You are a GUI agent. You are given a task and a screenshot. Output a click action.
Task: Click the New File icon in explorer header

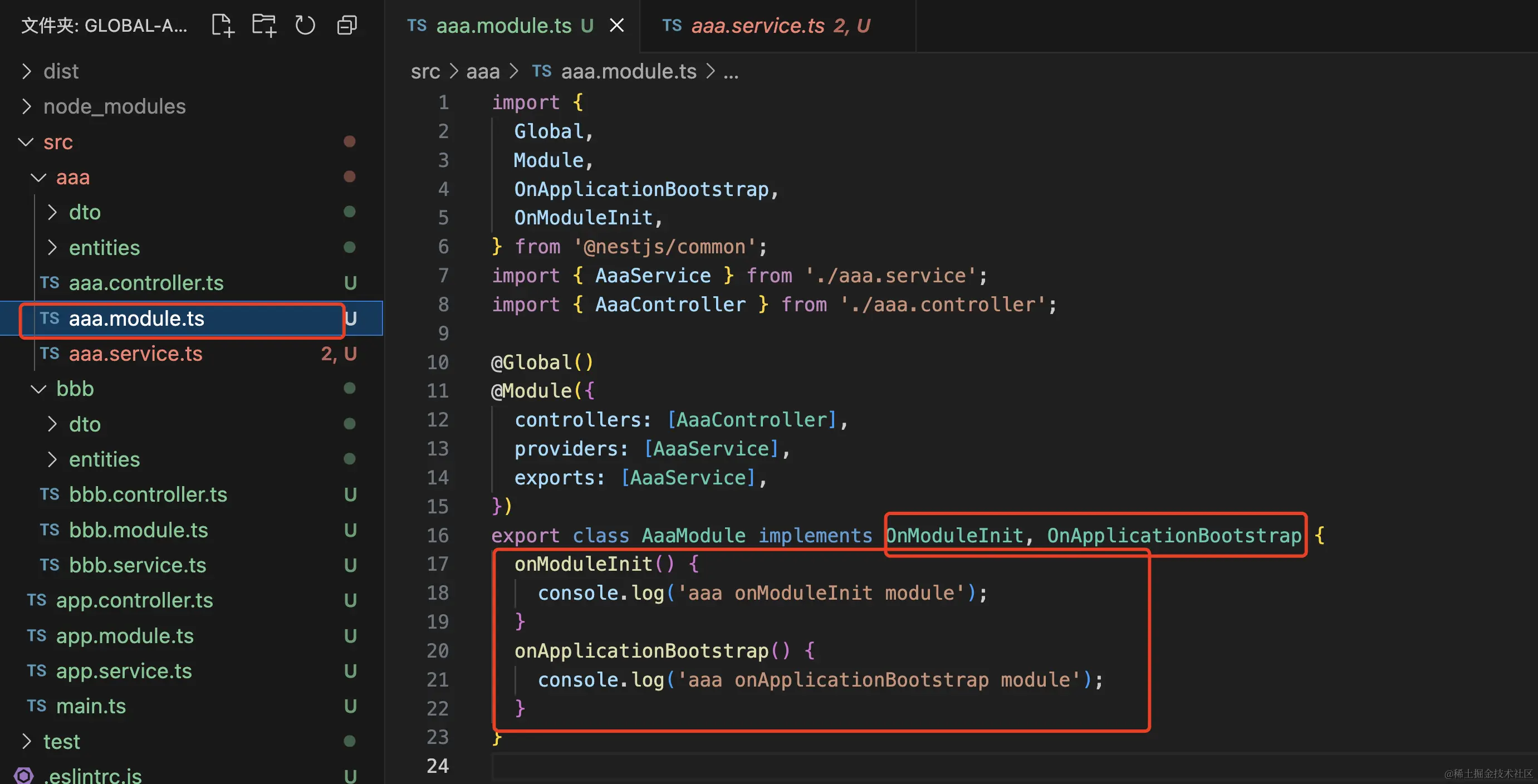(x=223, y=25)
